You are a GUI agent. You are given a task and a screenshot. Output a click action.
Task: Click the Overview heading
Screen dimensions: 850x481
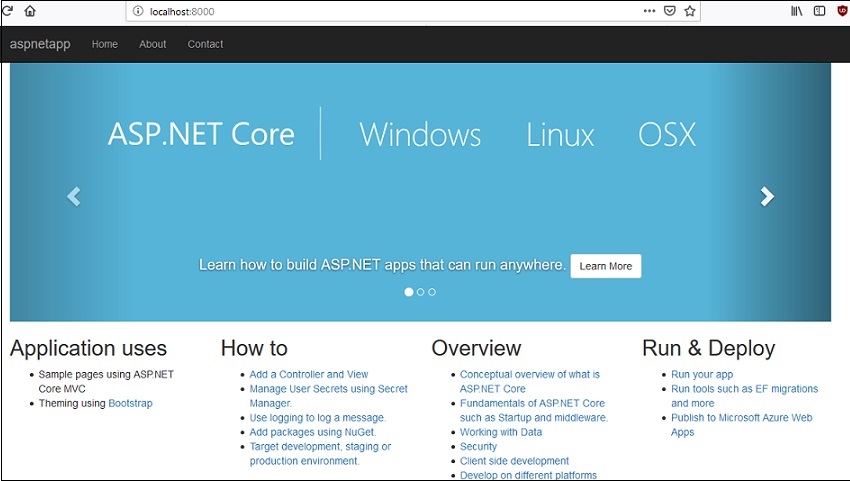point(476,348)
